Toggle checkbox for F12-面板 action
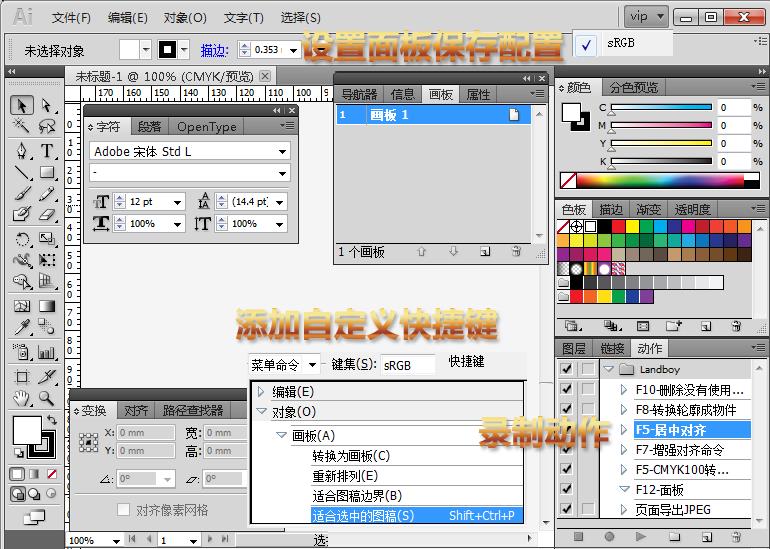 pos(566,489)
